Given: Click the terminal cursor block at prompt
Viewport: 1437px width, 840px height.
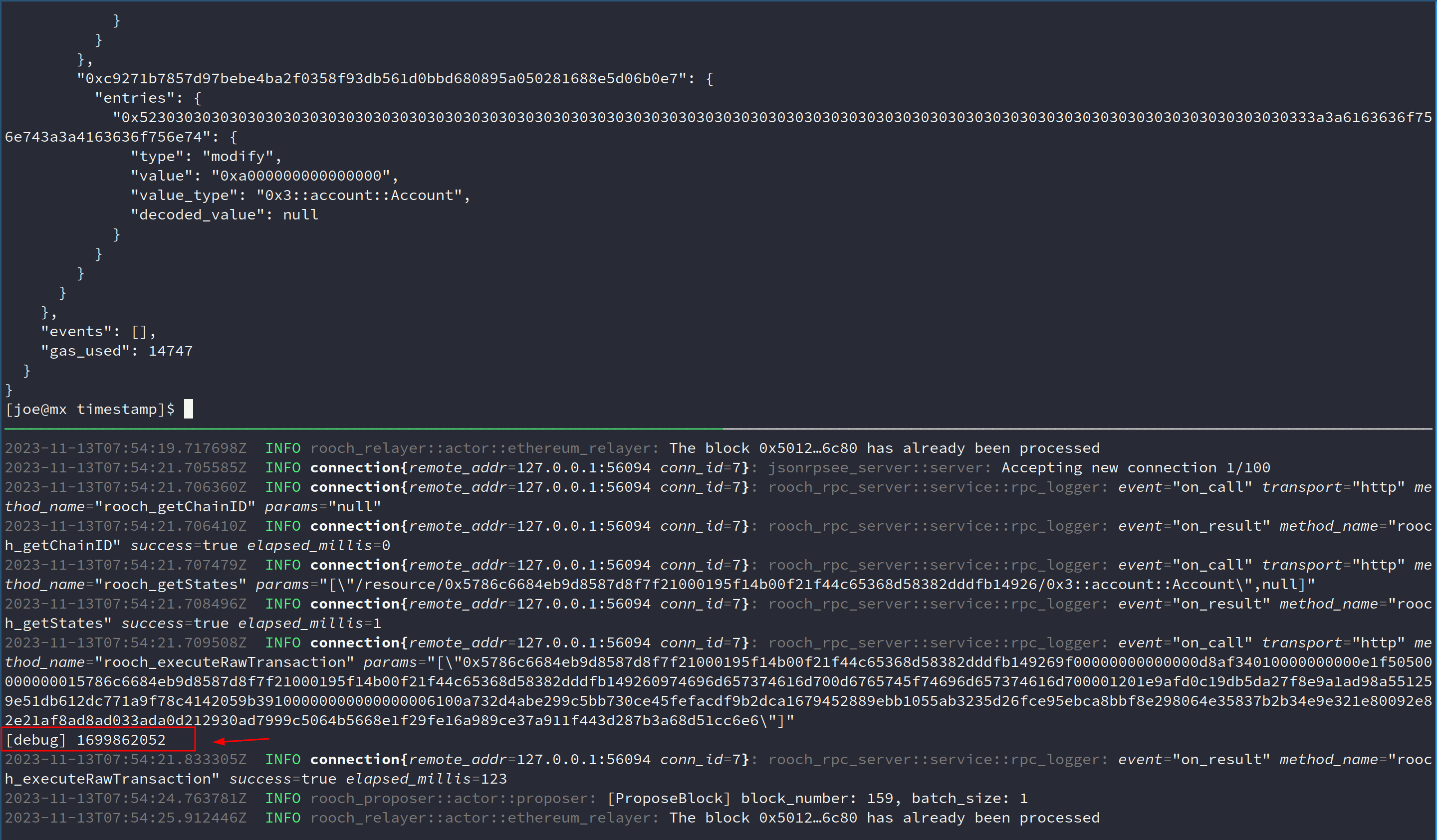Looking at the screenshot, I should pyautogui.click(x=189, y=409).
